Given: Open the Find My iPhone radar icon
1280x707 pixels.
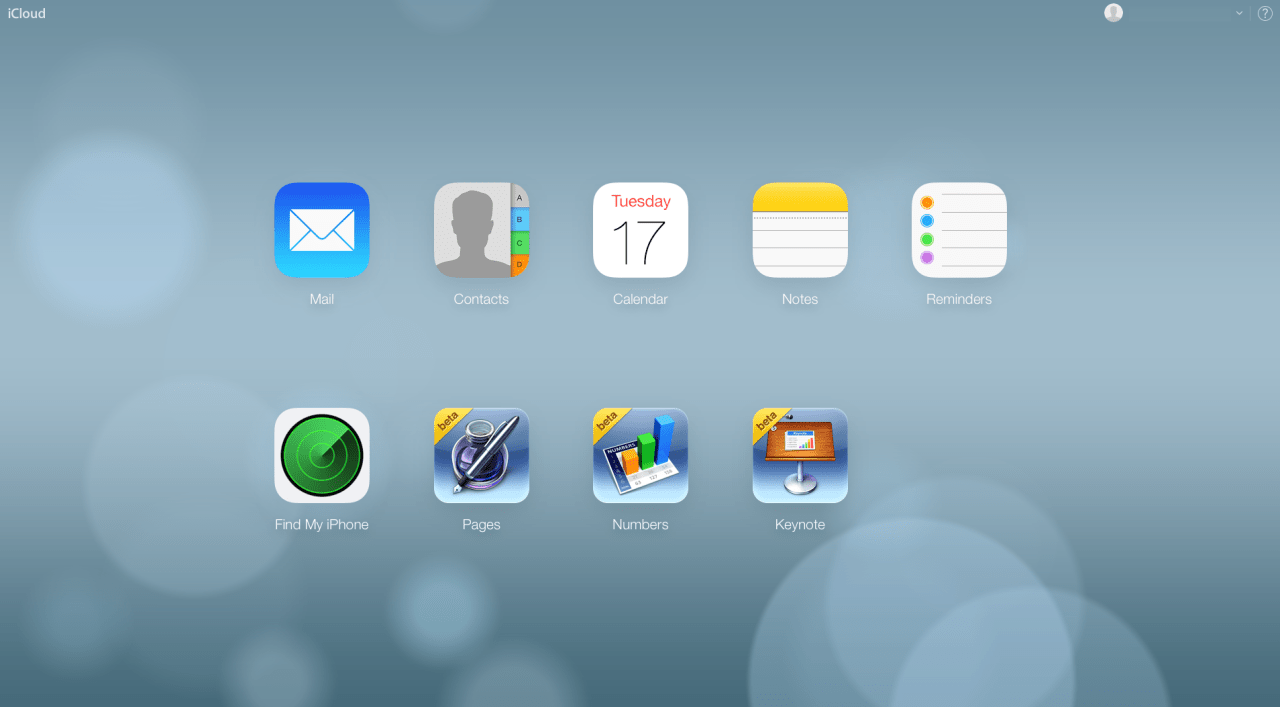Looking at the screenshot, I should (x=321, y=455).
